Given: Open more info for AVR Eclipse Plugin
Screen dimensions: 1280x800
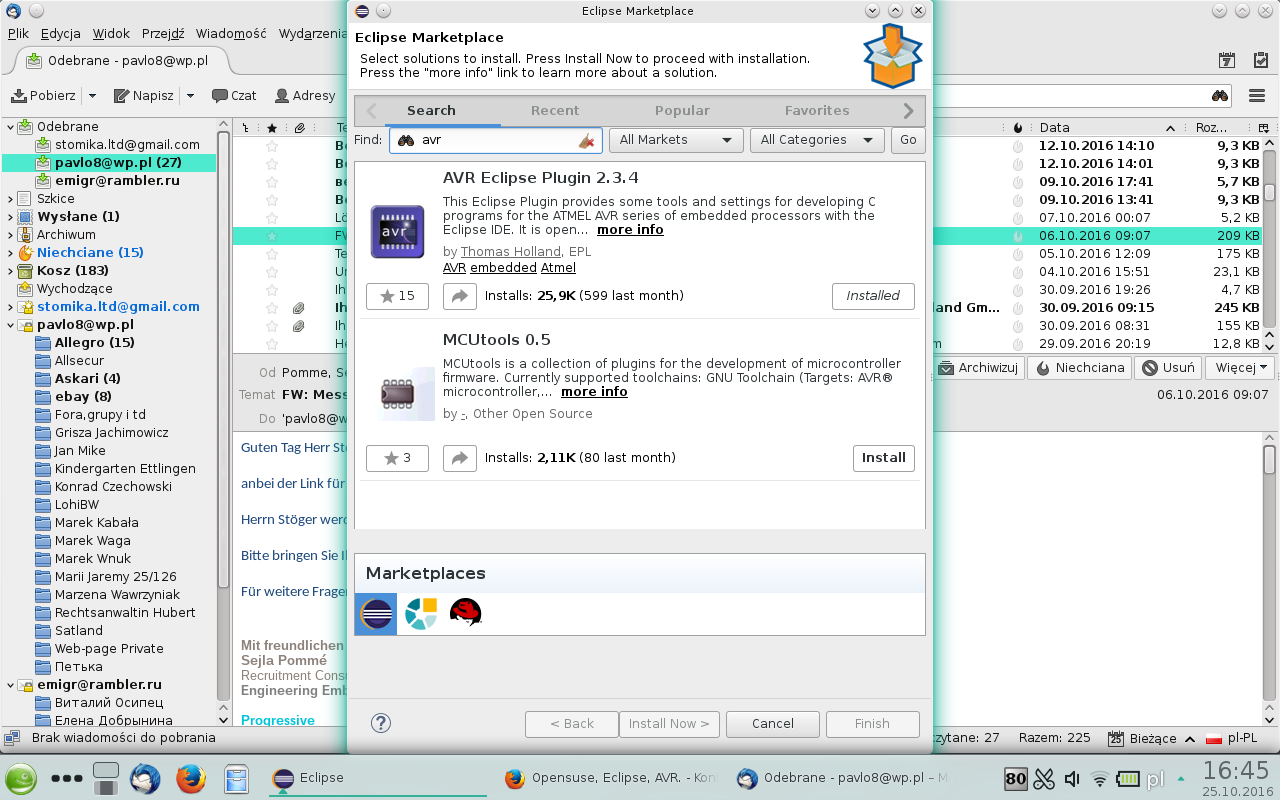Looking at the screenshot, I should click(x=630, y=230).
